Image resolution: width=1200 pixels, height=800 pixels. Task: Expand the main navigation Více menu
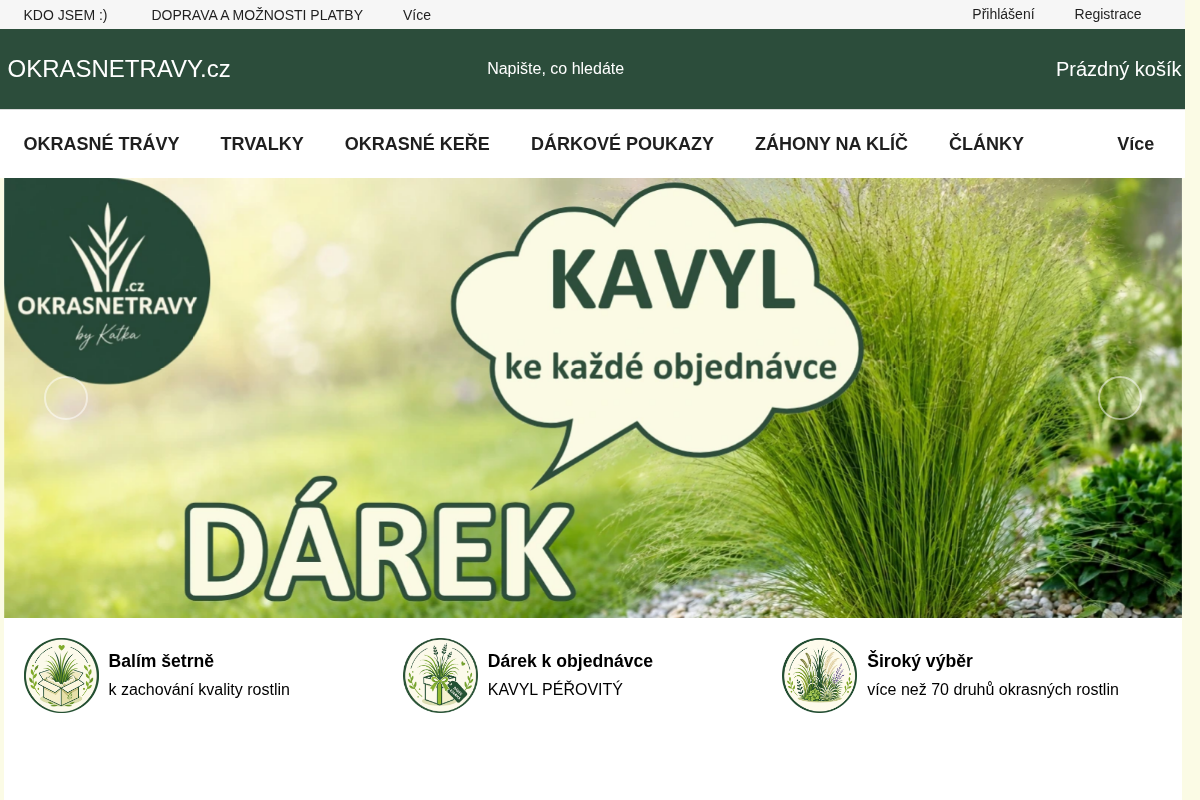[x=1135, y=144]
